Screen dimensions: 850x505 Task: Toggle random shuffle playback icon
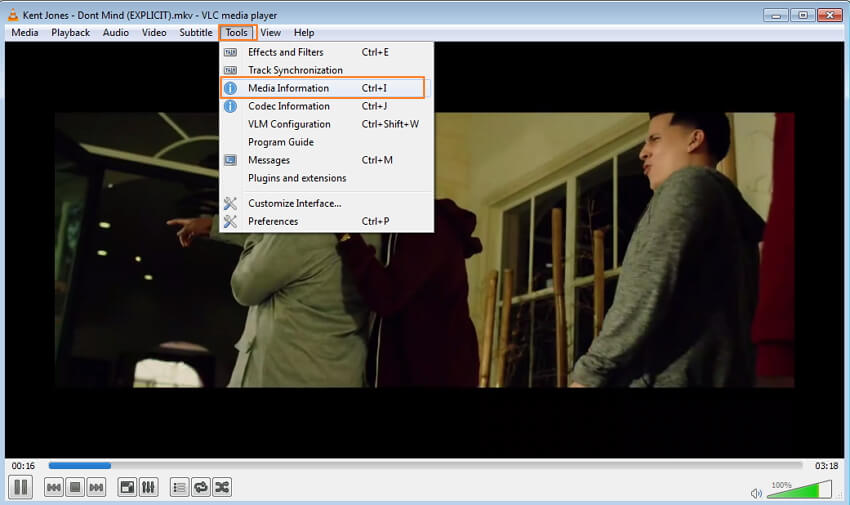click(x=222, y=488)
